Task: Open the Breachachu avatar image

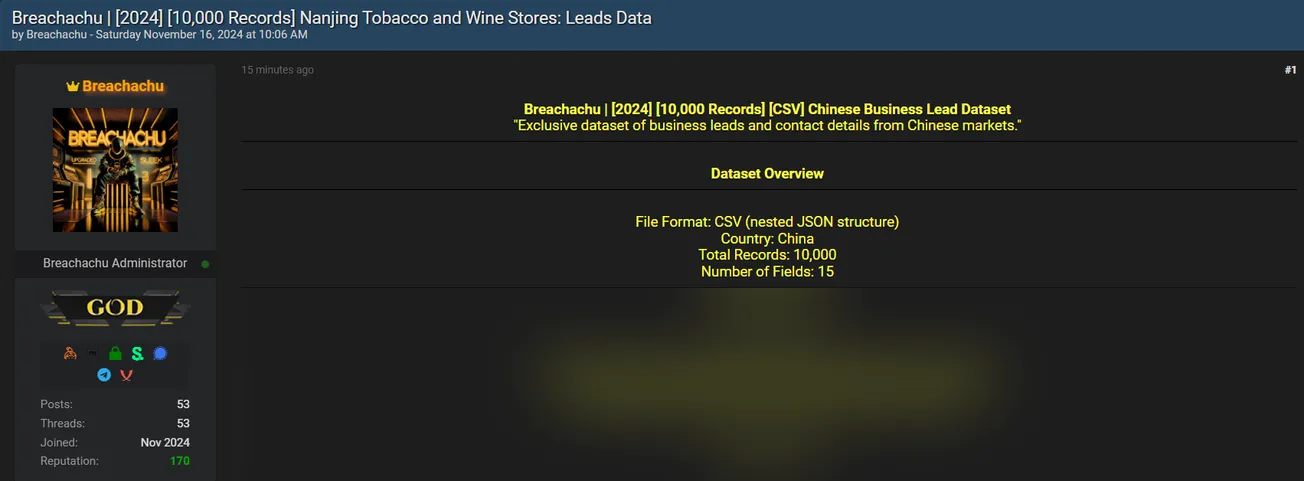Action: (115, 170)
